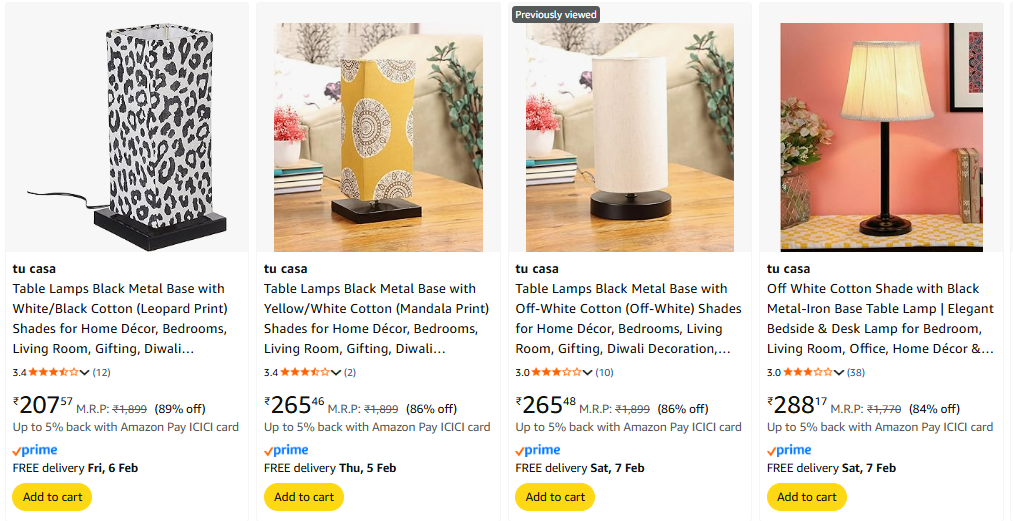Image resolution: width=1013 pixels, height=521 pixels.
Task: Add leopard print lamp to cart
Action: point(52,497)
